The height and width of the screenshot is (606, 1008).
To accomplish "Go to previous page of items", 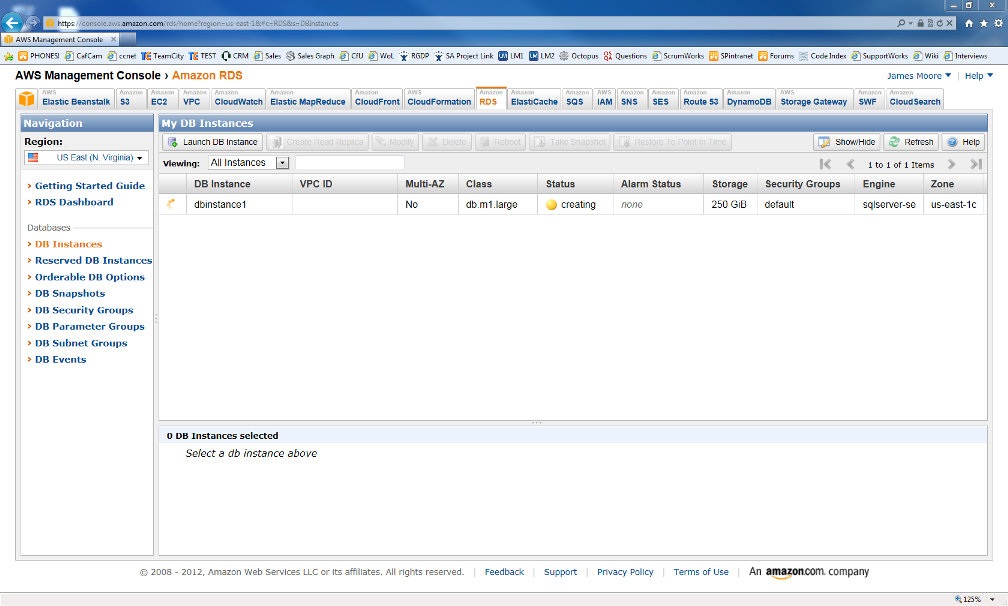I will (850, 165).
